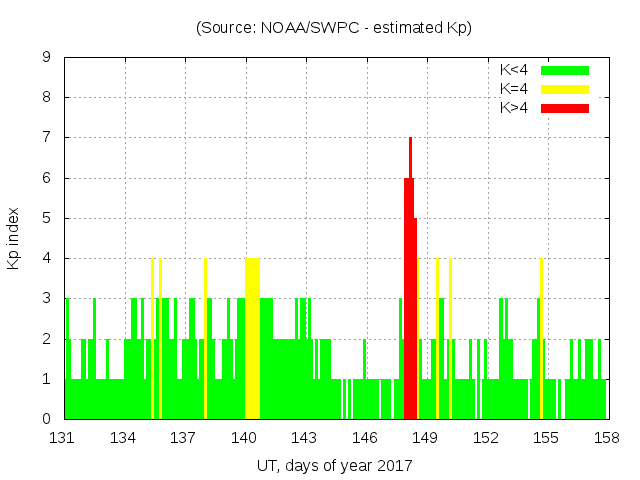Screen dimensions: 640x480
Task: Click the 'Kp index' y-axis label
Action: tap(14, 238)
